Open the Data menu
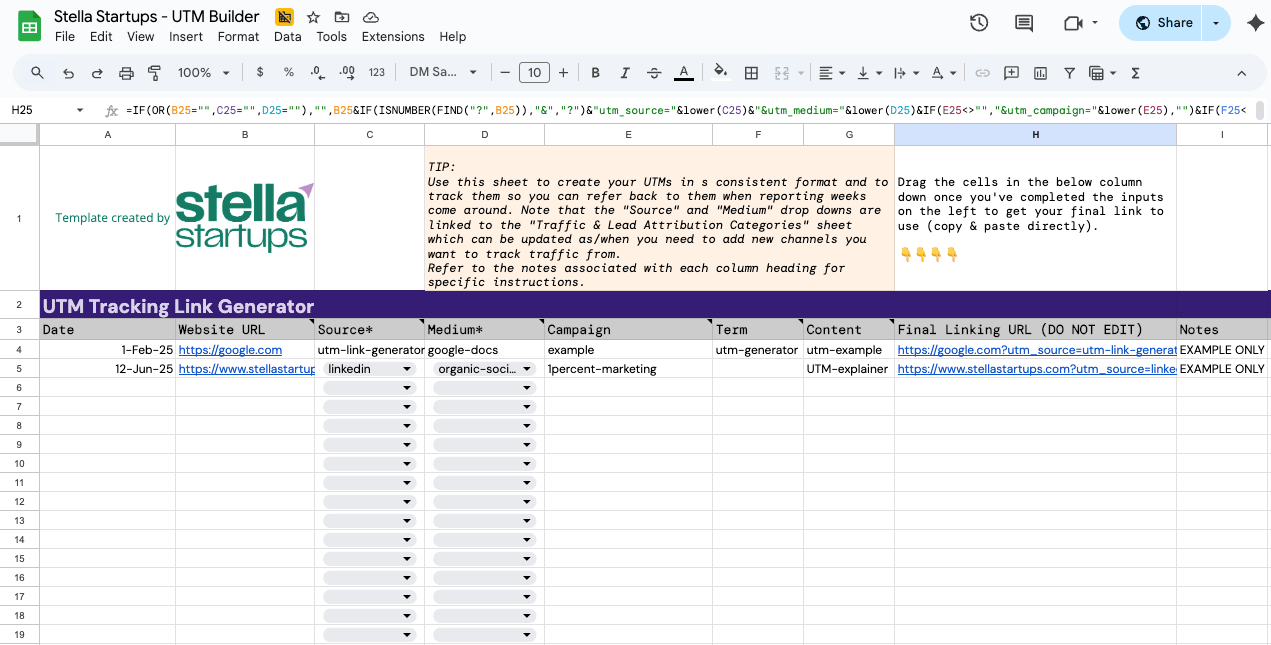Viewport: 1271px width, 645px height. [287, 37]
